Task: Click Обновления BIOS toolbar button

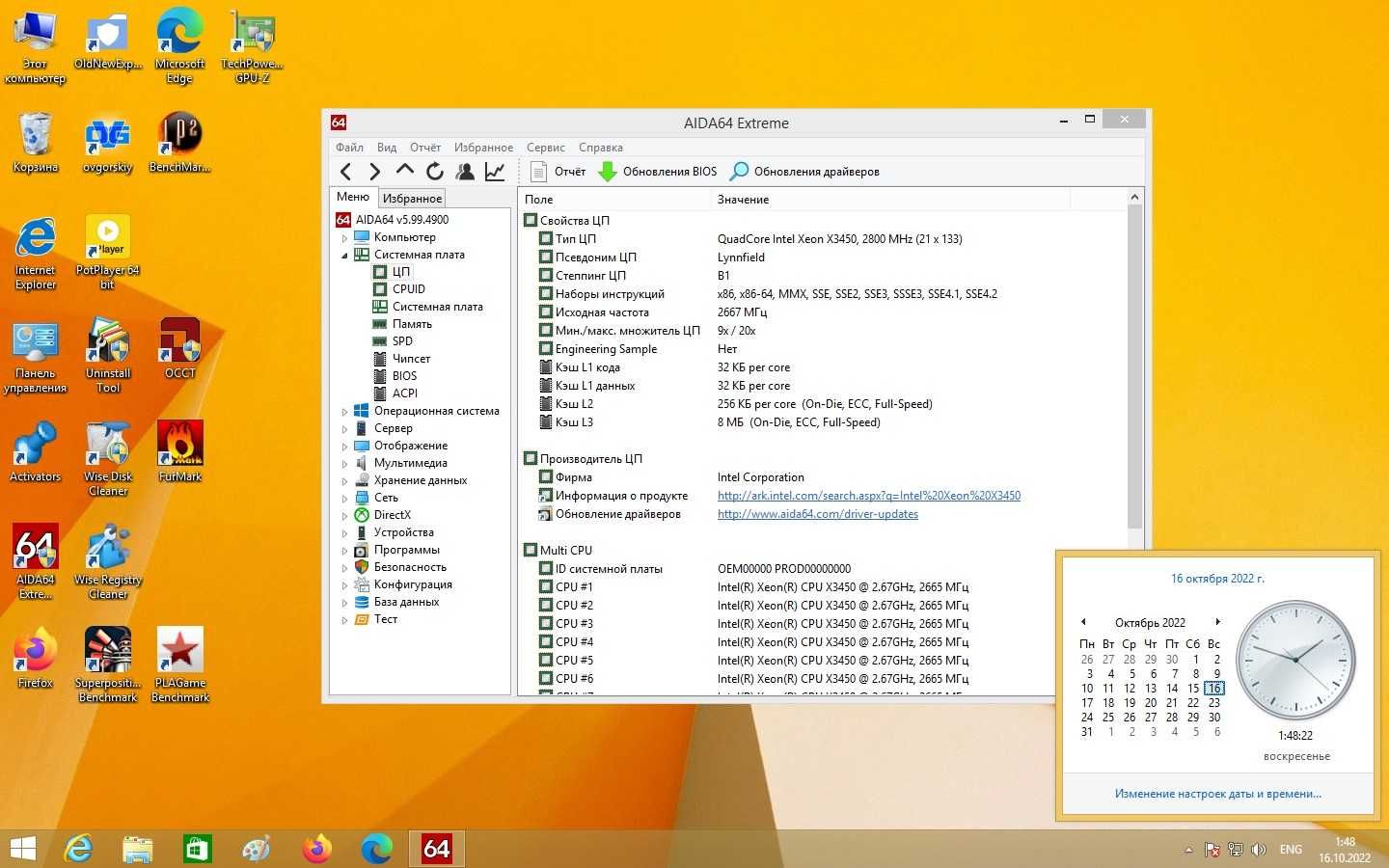Action: click(x=658, y=172)
